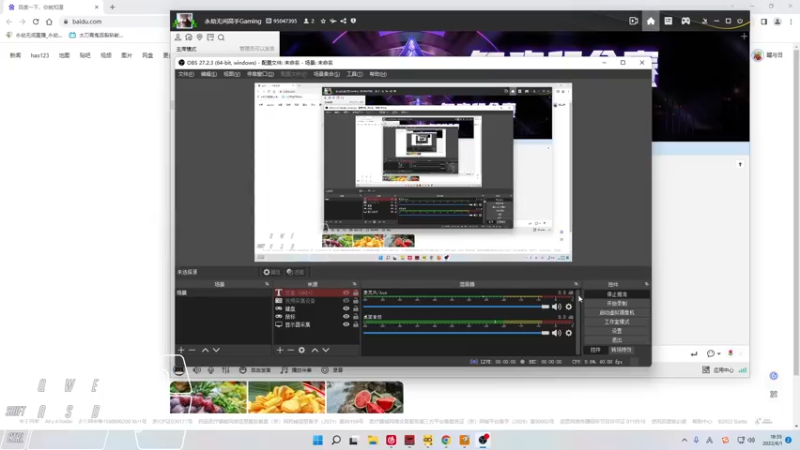Toggle visibility of the third source (keyboard)
This screenshot has height=450, width=800.
(x=346, y=309)
